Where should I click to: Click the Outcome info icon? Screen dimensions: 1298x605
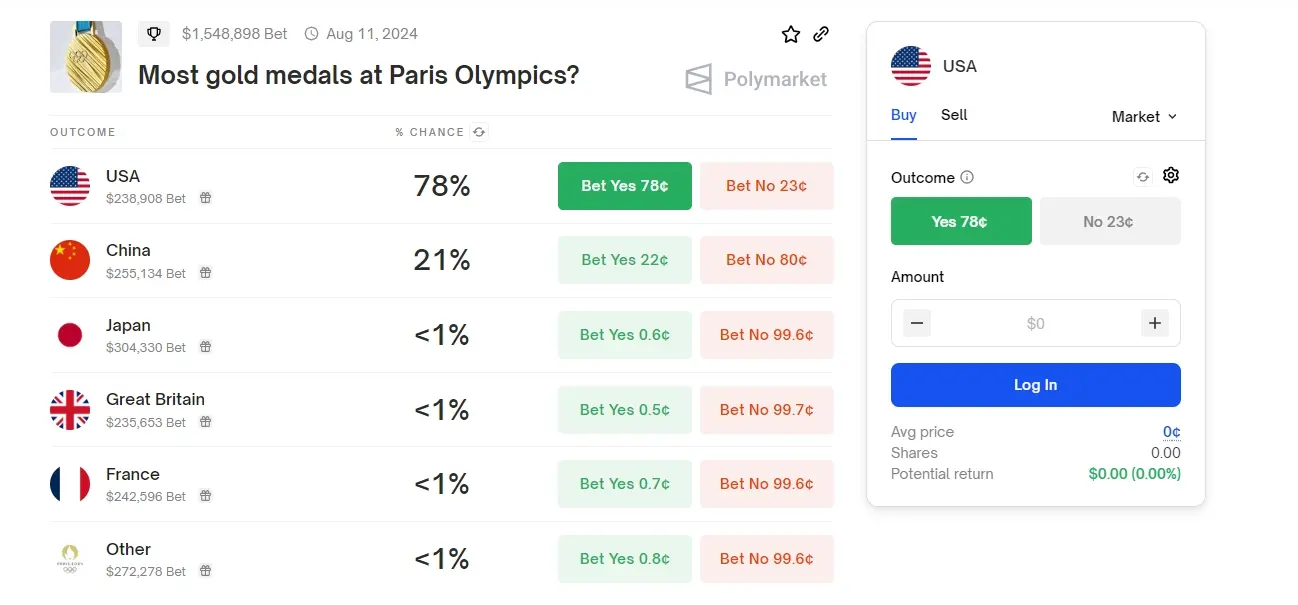[967, 178]
